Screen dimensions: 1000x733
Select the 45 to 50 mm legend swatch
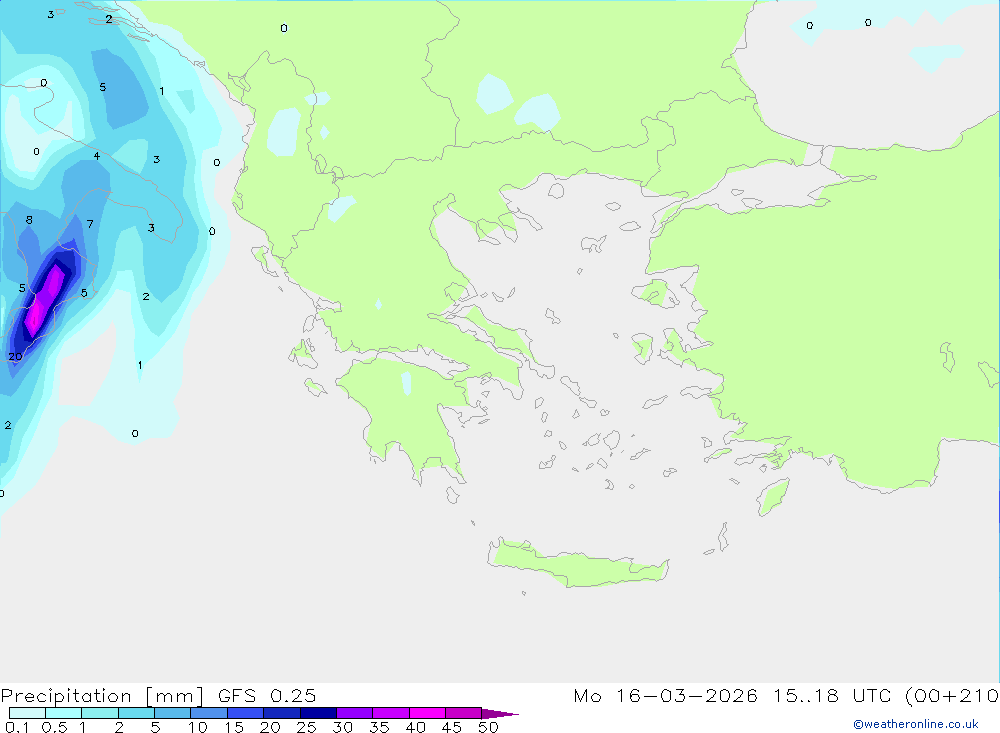(x=464, y=713)
